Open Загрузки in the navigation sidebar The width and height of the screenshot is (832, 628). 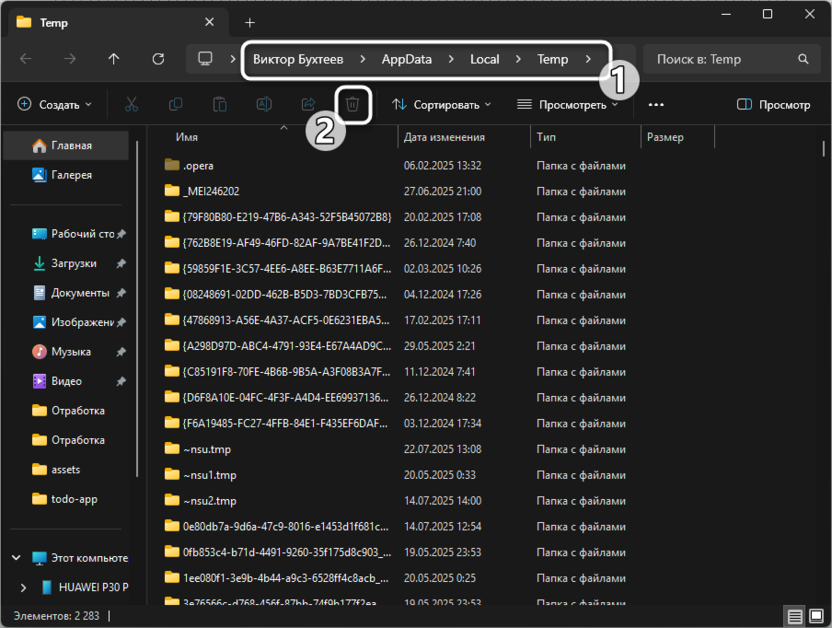click(74, 263)
